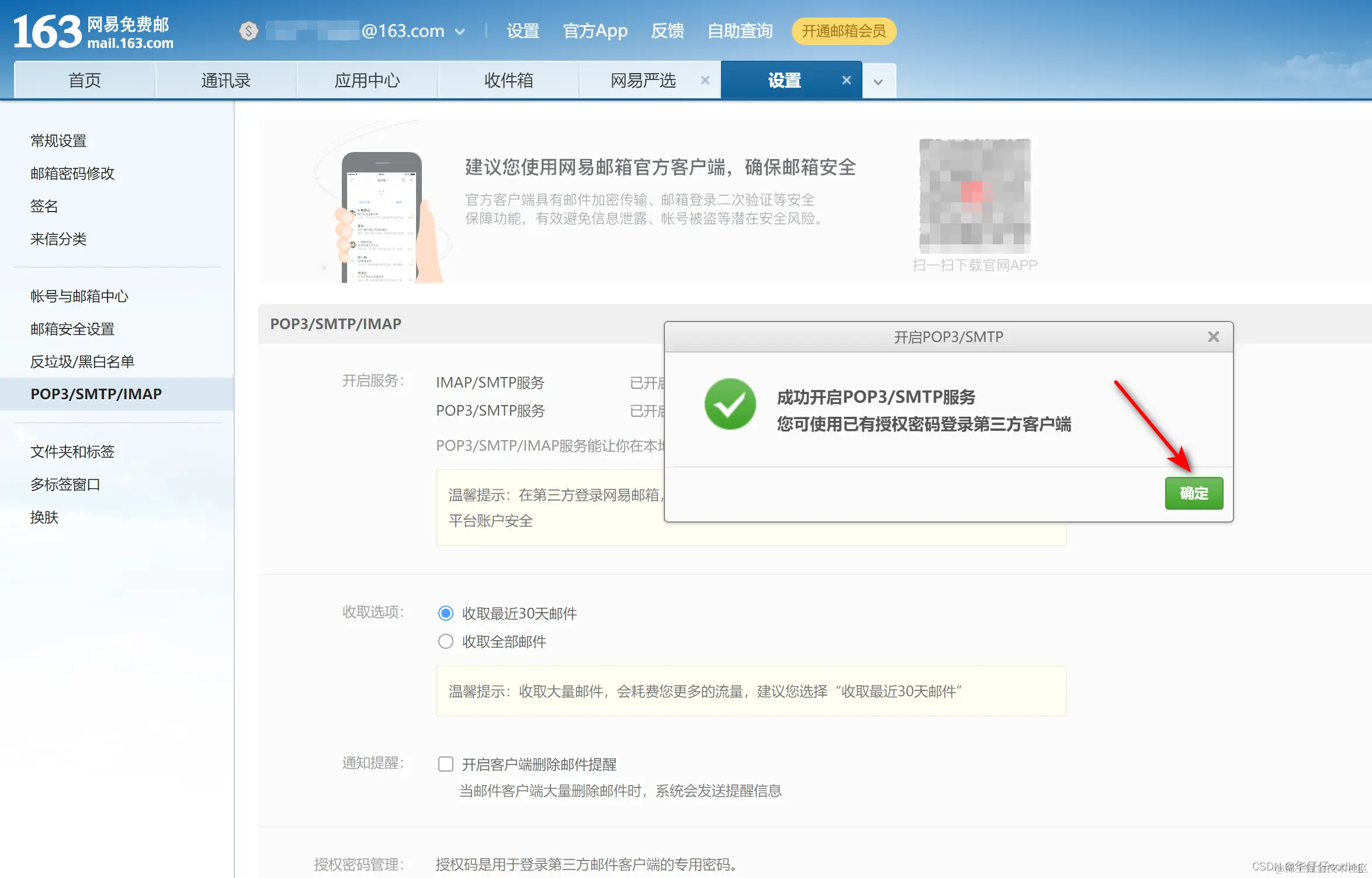Screen dimensions: 1372x878
Task: Close the 网易严选 tab
Action: pyautogui.click(x=705, y=80)
